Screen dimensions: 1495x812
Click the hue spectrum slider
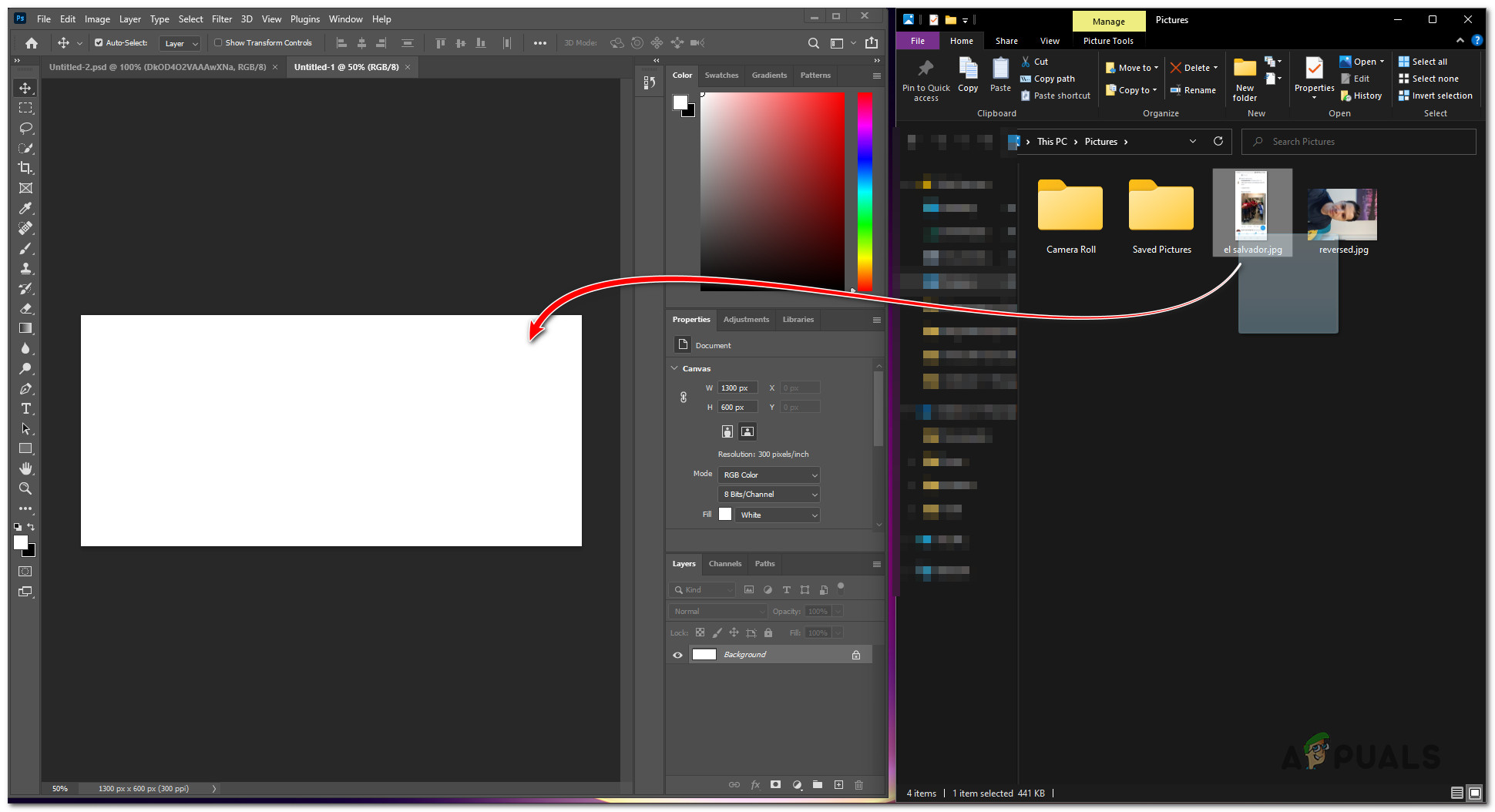tap(865, 192)
